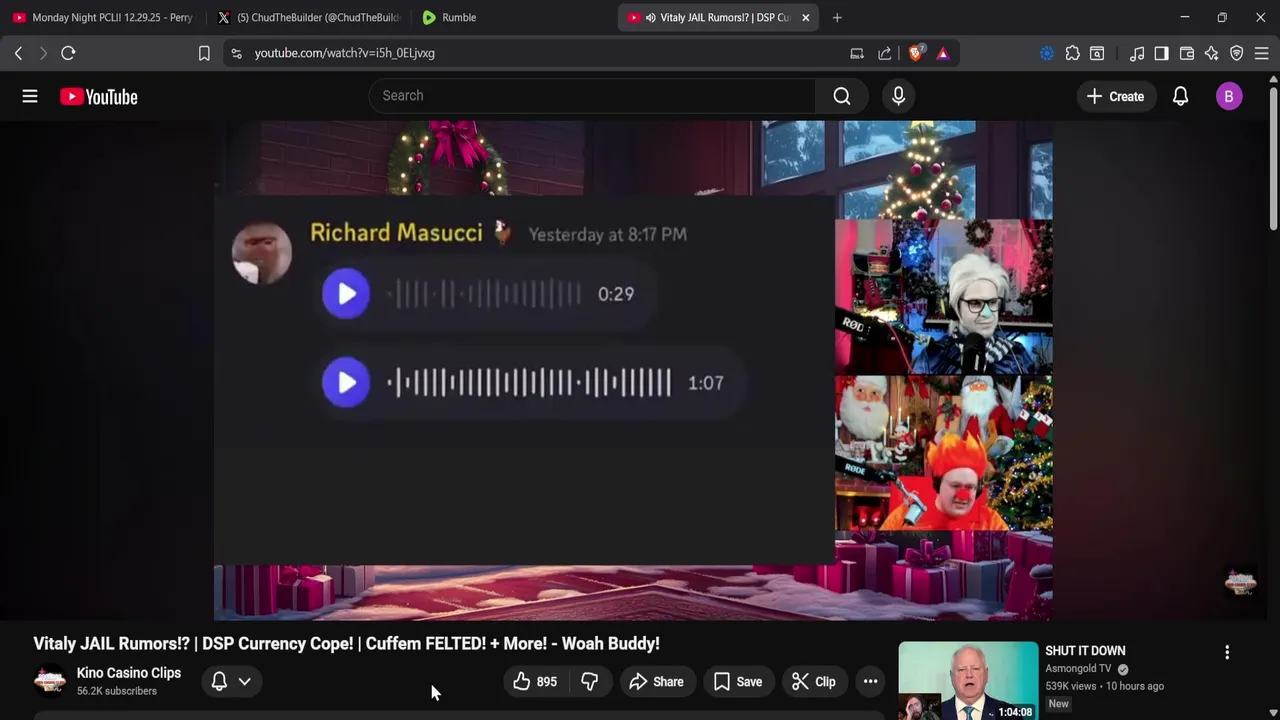
Task: Go back in browser history
Action: (18, 53)
